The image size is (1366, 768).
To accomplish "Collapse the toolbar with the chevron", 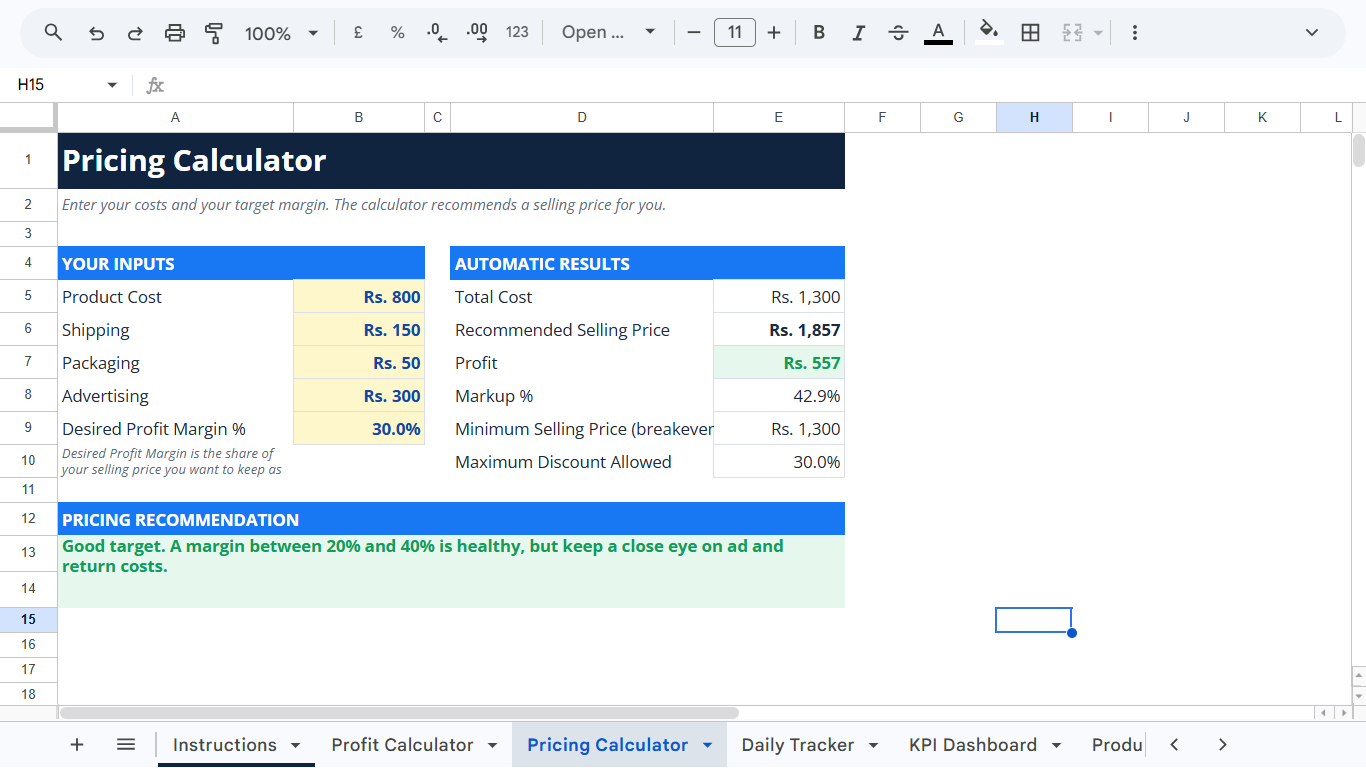I will coord(1312,33).
